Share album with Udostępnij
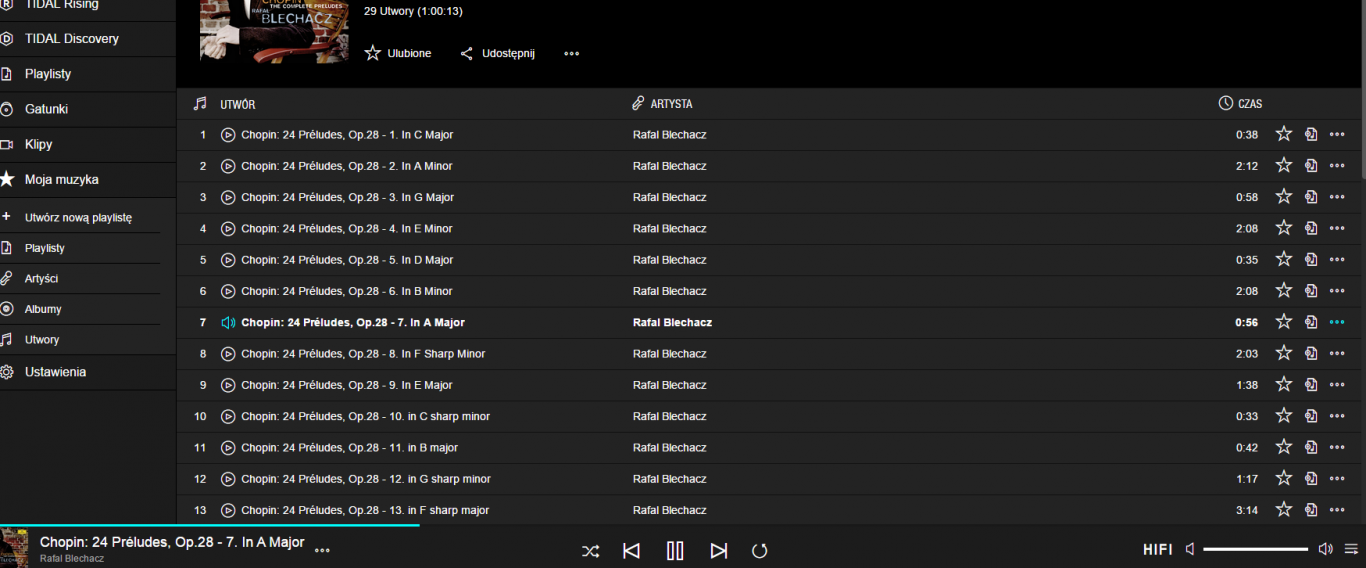The height and width of the screenshot is (568, 1366). (497, 53)
